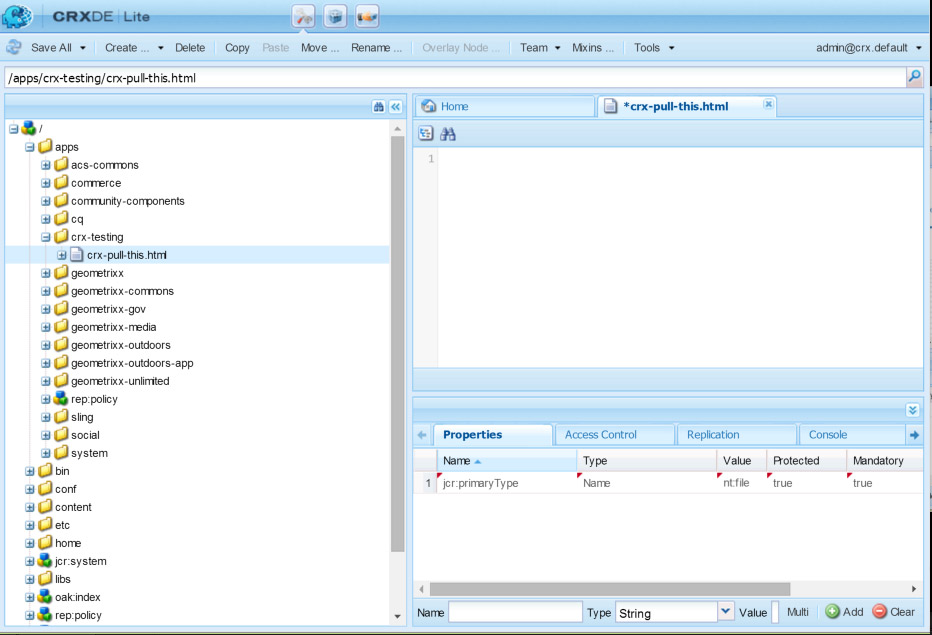The height and width of the screenshot is (635, 932).
Task: Collapse the crx-testing folder
Action: click(46, 237)
